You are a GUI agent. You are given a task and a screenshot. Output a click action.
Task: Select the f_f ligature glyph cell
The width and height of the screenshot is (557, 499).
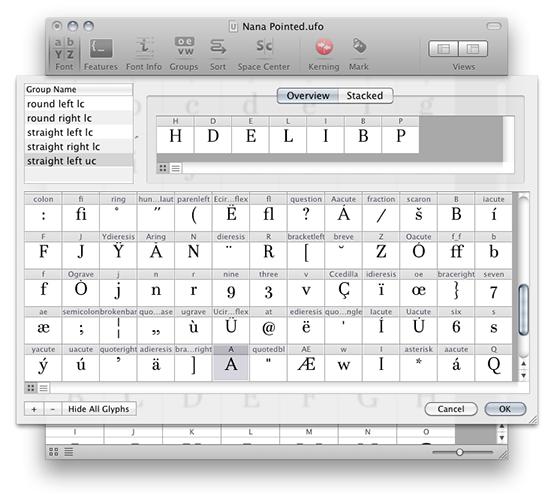point(456,250)
